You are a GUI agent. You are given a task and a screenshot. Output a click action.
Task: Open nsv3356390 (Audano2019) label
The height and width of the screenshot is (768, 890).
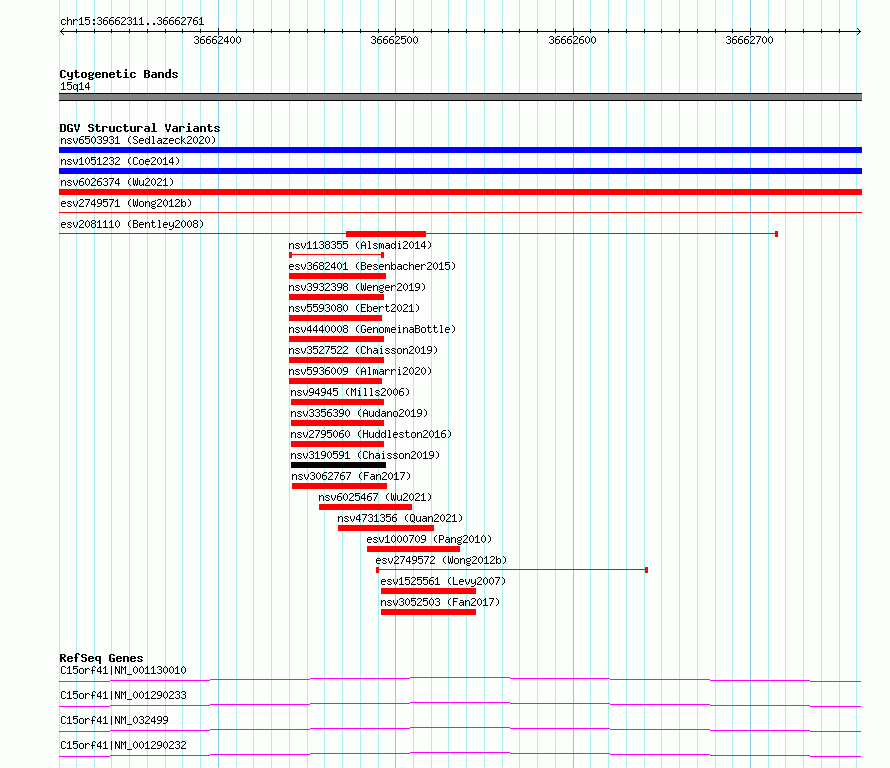[x=359, y=413]
